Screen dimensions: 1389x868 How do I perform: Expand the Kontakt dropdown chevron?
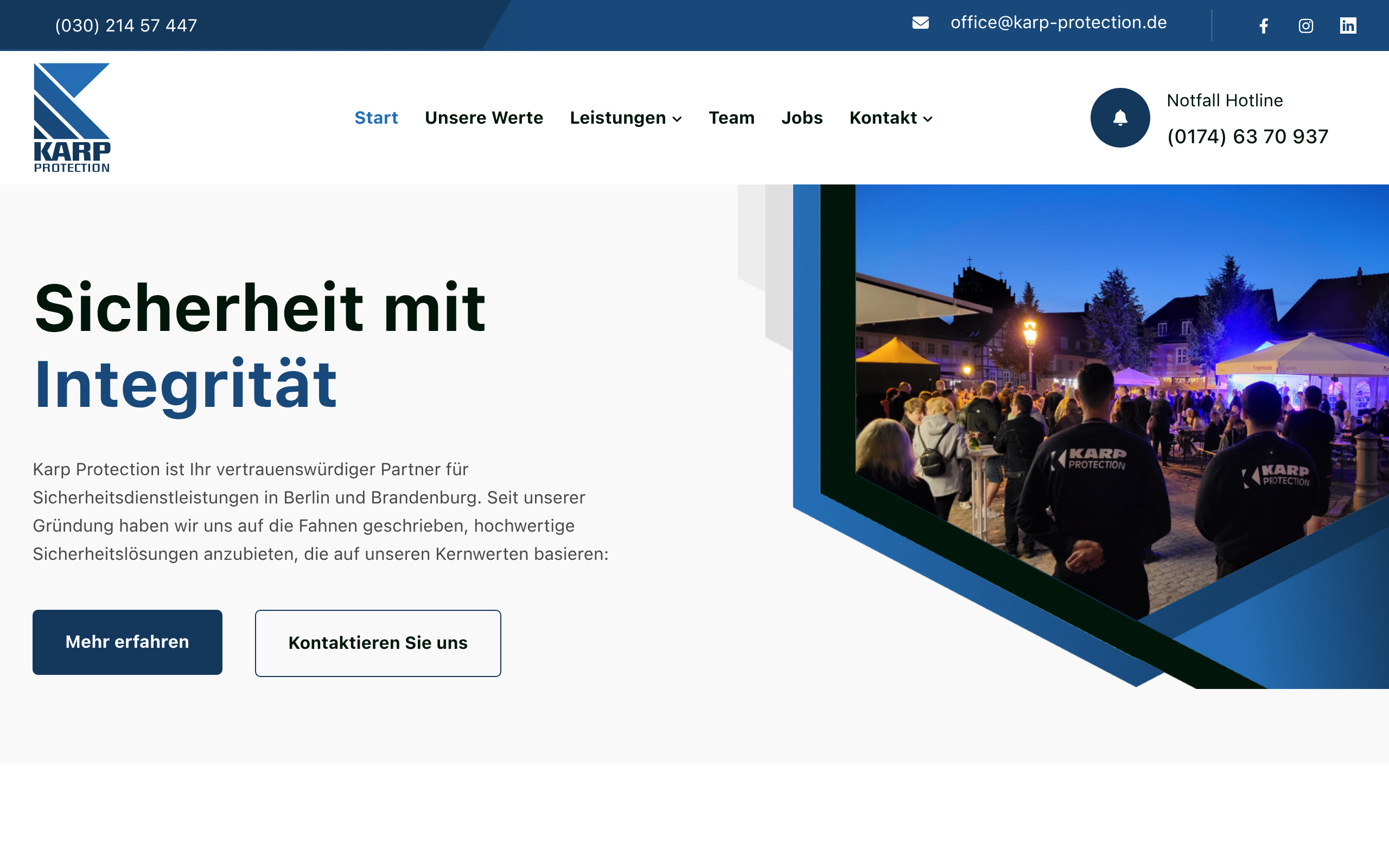click(x=928, y=119)
